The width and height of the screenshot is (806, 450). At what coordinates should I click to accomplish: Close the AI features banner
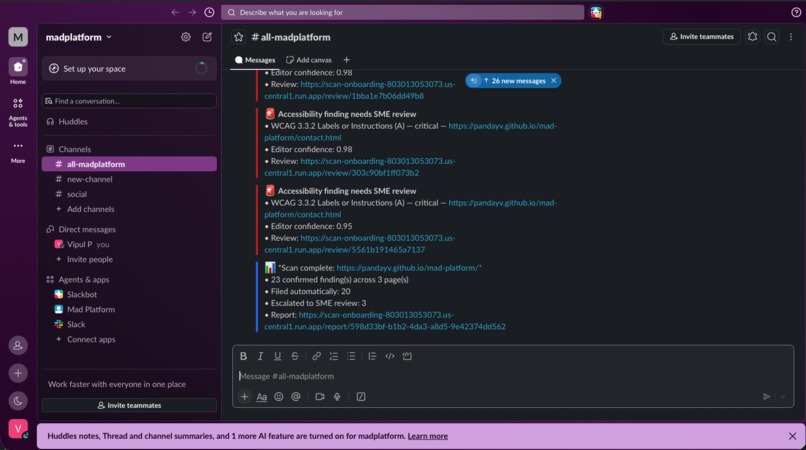[x=792, y=436]
